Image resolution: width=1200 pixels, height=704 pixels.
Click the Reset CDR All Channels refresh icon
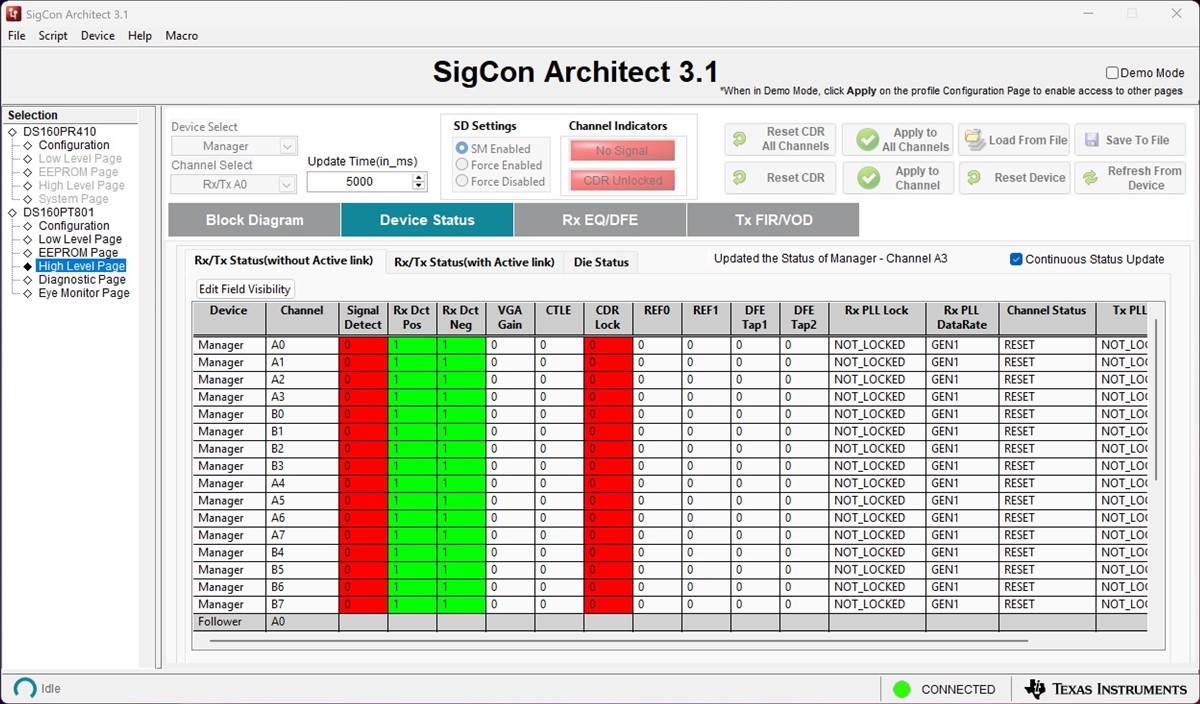pyautogui.click(x=740, y=140)
